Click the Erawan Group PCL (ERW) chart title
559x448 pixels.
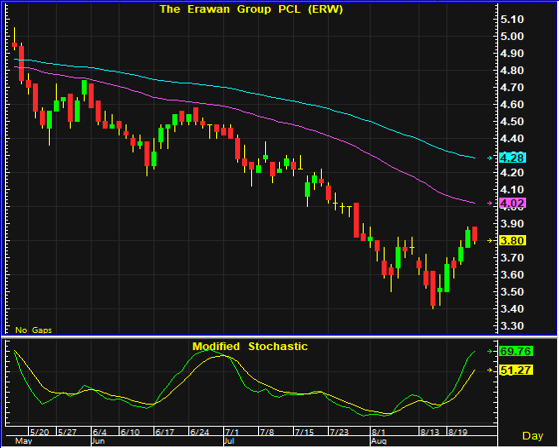click(251, 9)
